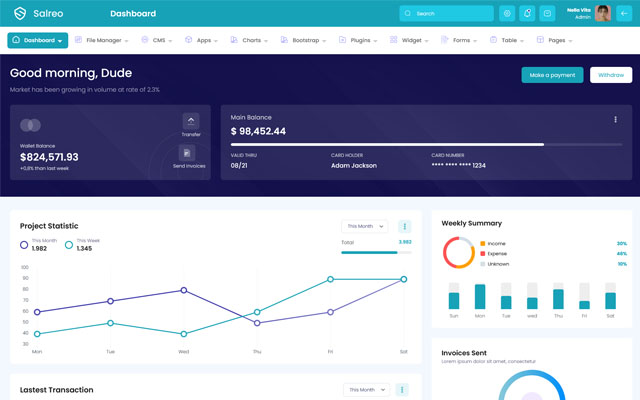Viewport: 640px width, 400px height.
Task: Toggle This Month series legend circle
Action: pos(24,245)
